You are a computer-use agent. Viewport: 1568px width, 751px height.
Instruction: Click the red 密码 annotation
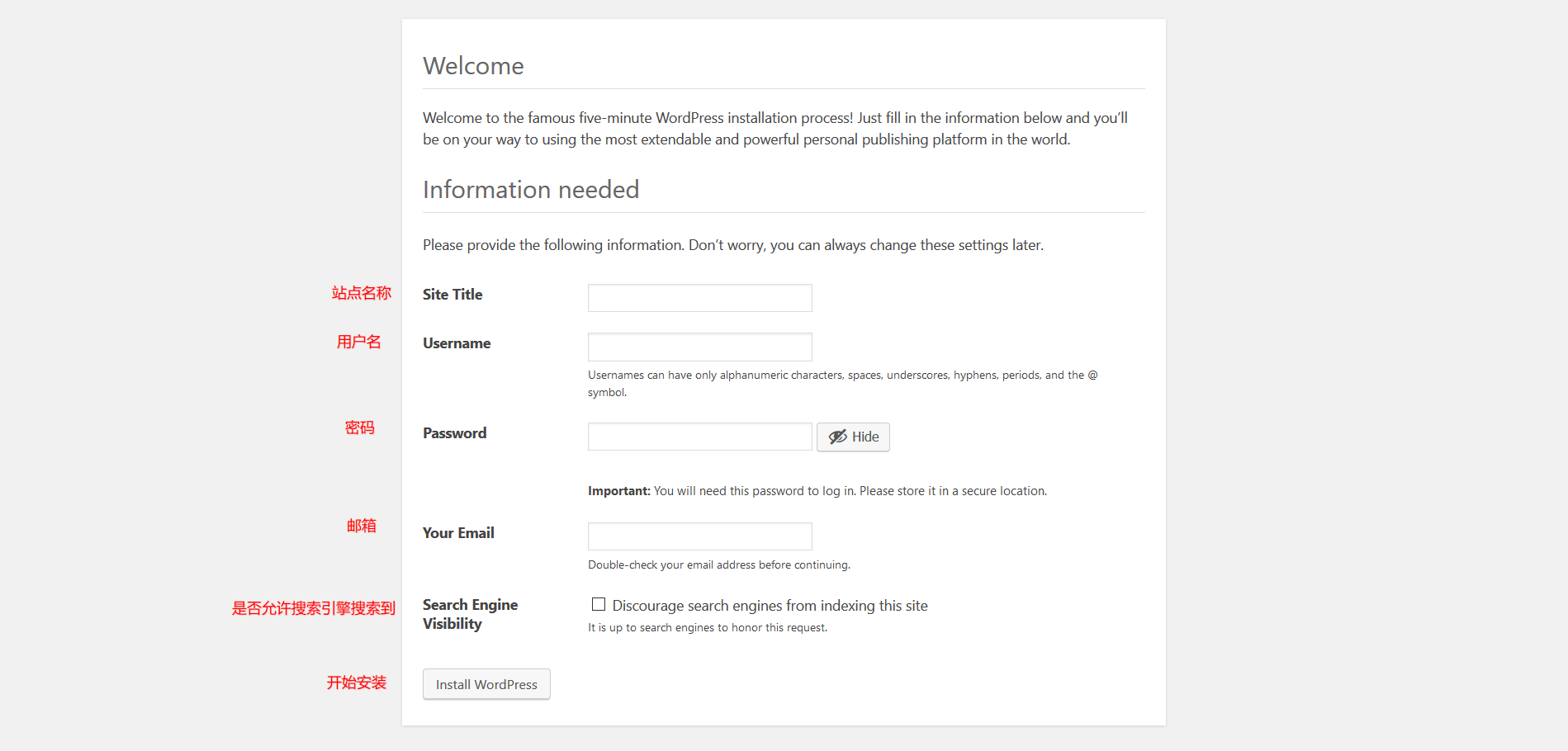pyautogui.click(x=359, y=427)
